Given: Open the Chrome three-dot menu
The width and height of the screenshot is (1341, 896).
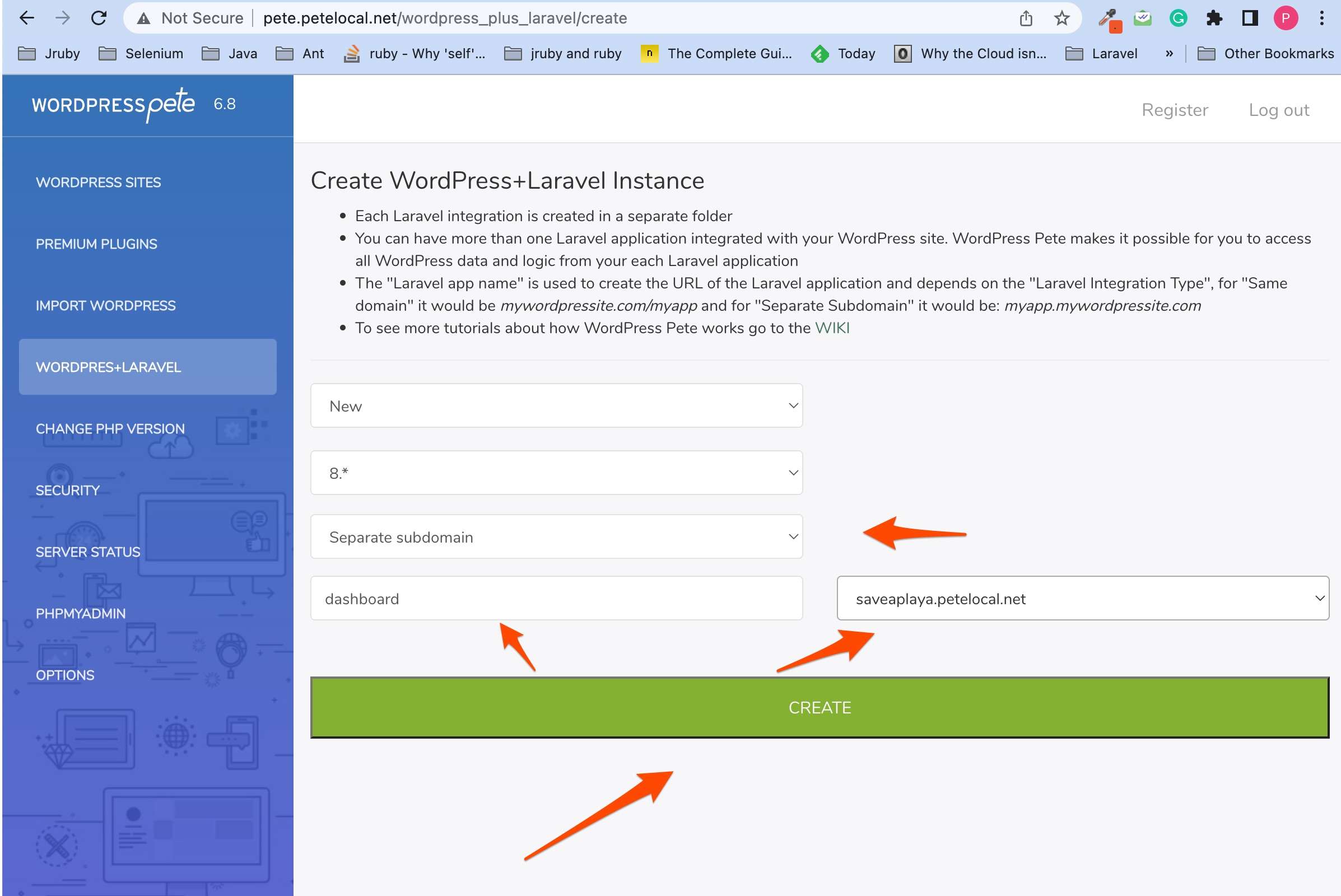Looking at the screenshot, I should pyautogui.click(x=1321, y=18).
